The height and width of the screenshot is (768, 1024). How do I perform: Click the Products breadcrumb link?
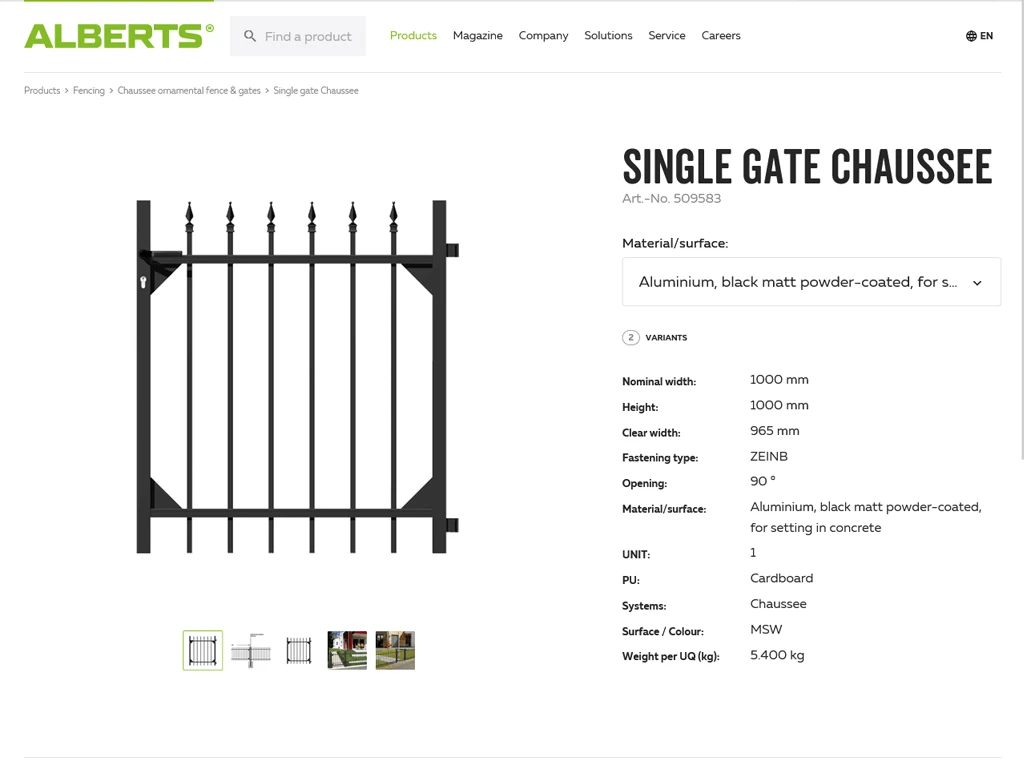tap(41, 90)
